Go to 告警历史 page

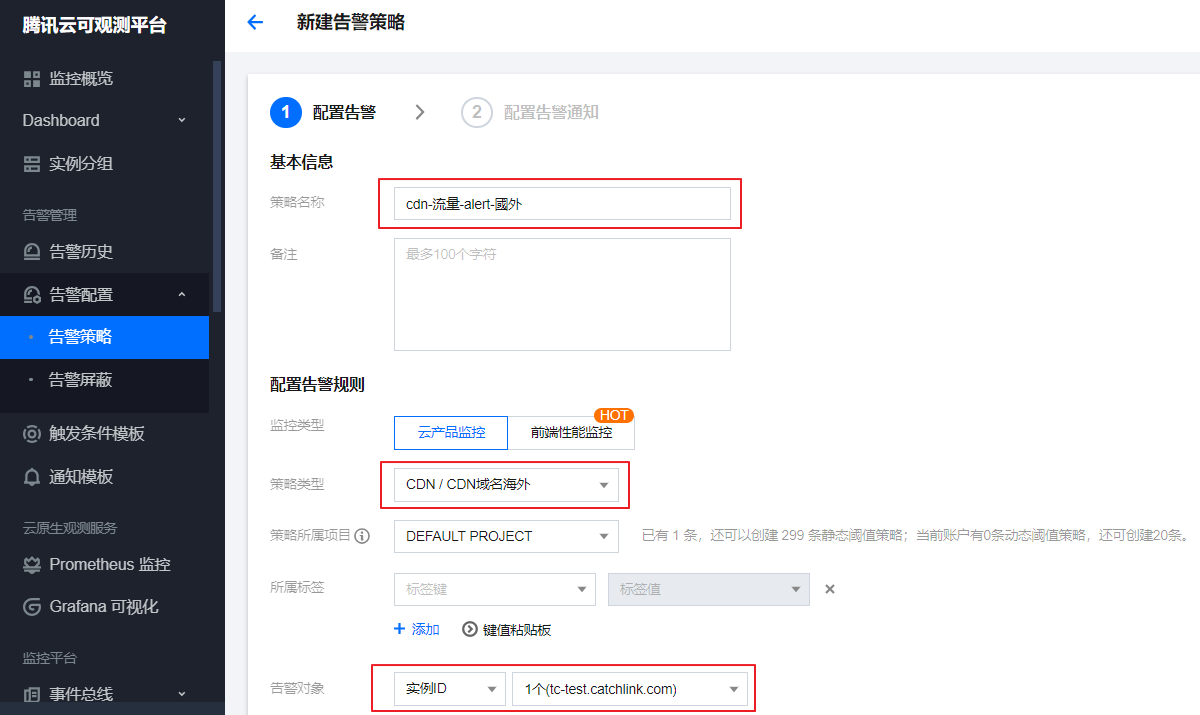tap(80, 252)
